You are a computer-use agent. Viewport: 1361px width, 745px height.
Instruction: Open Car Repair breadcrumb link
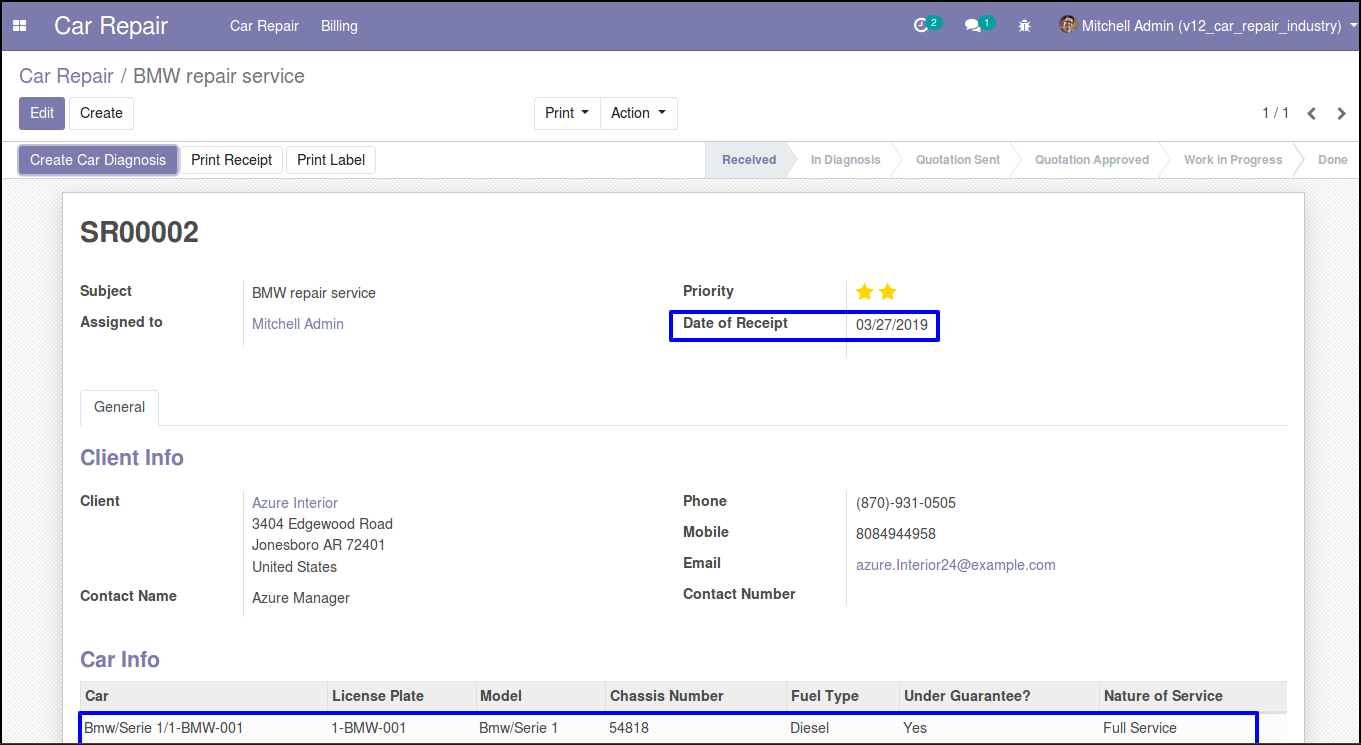click(x=66, y=76)
